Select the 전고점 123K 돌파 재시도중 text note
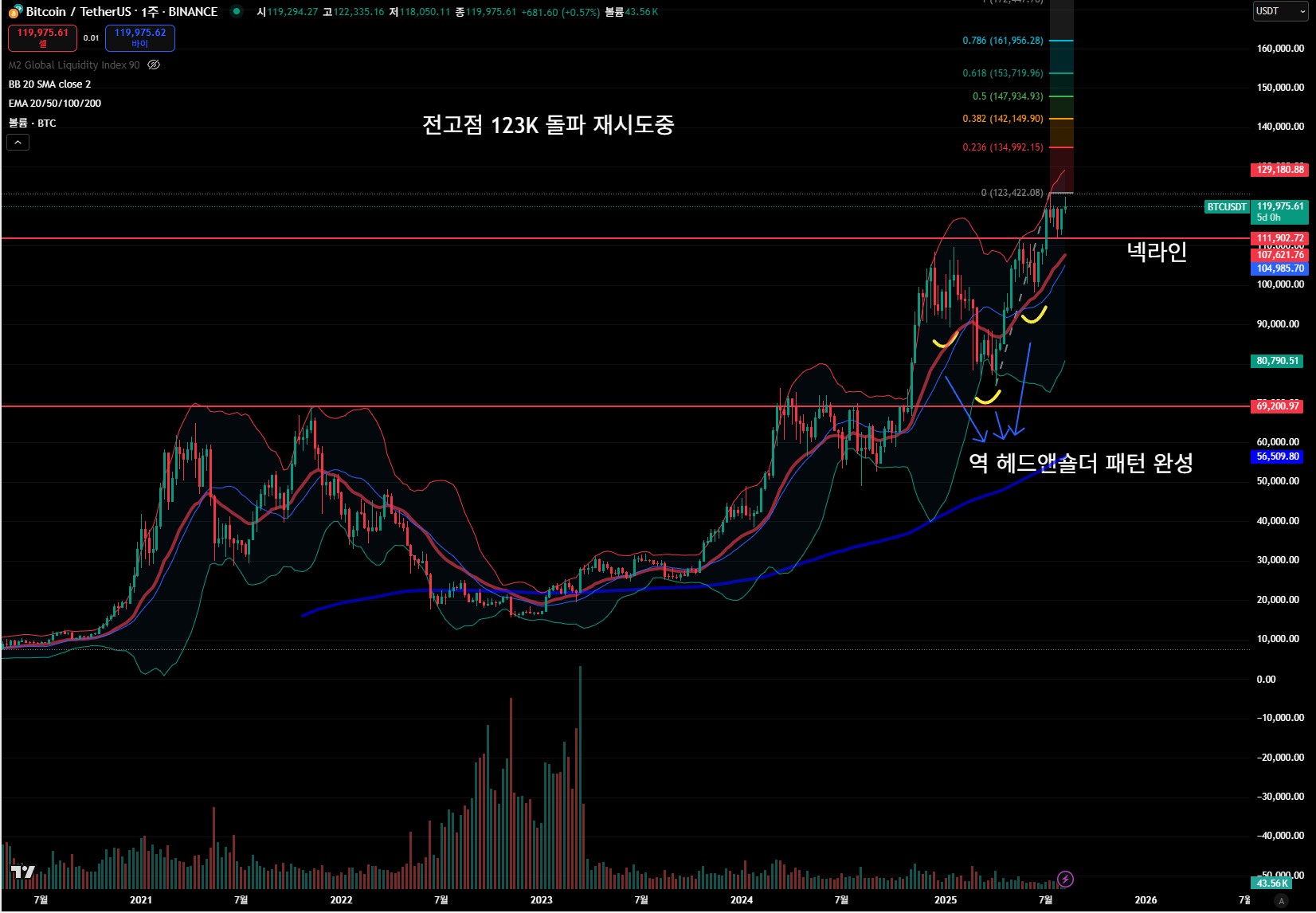 [548, 125]
